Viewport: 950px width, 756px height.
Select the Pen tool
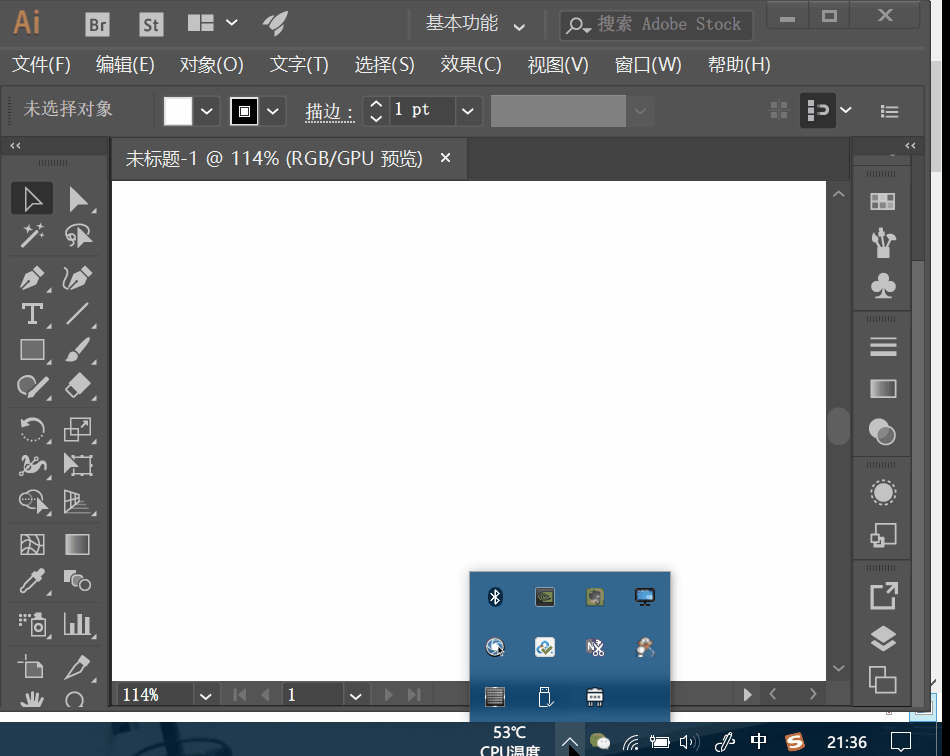32,277
